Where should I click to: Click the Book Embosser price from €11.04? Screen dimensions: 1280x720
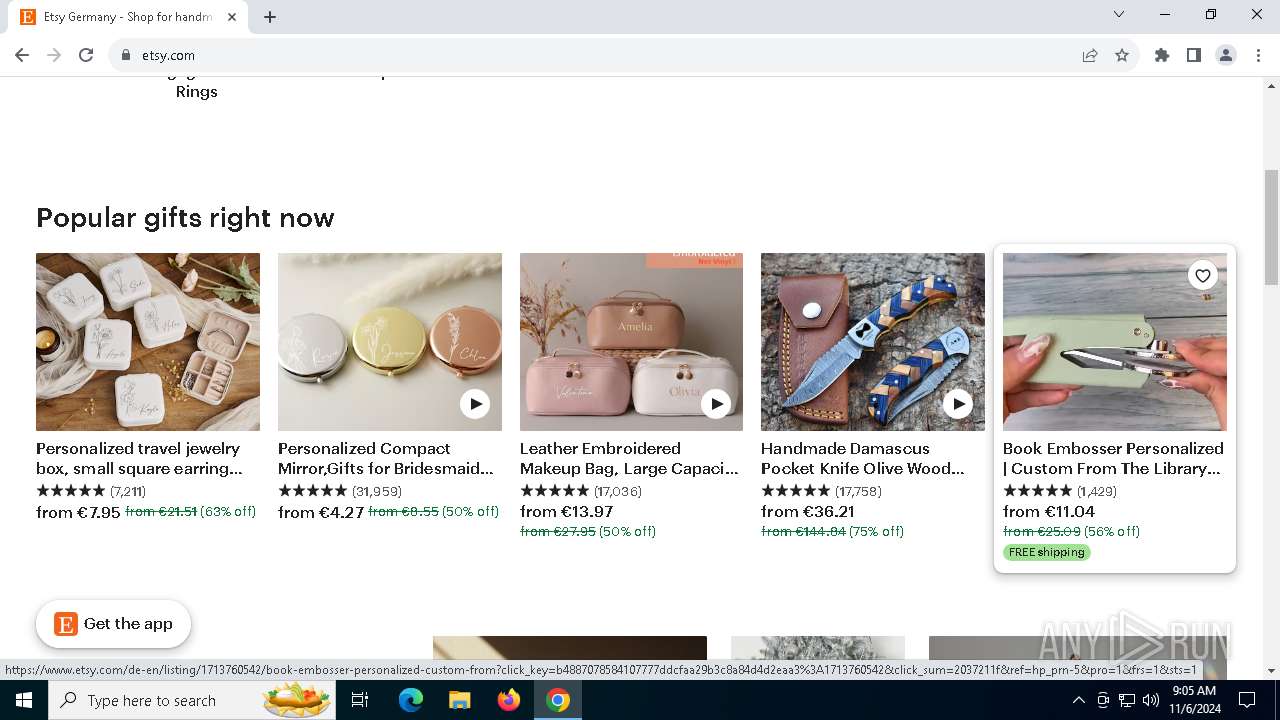1049,511
